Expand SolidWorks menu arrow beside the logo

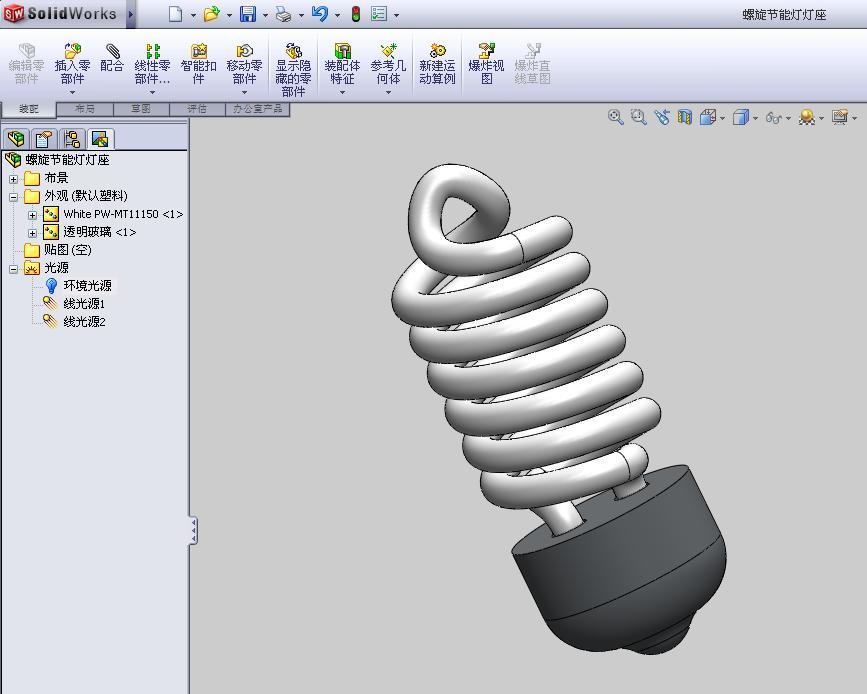[x=130, y=14]
